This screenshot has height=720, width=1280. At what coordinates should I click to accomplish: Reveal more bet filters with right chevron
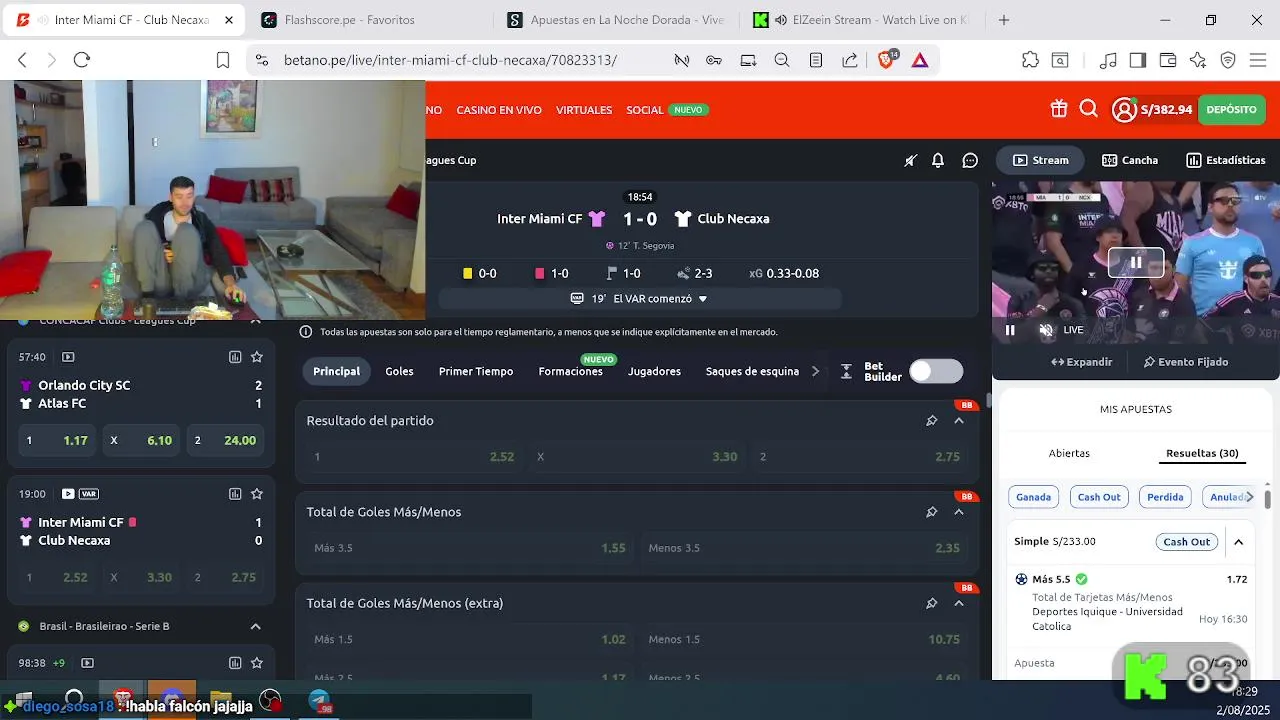click(1249, 497)
